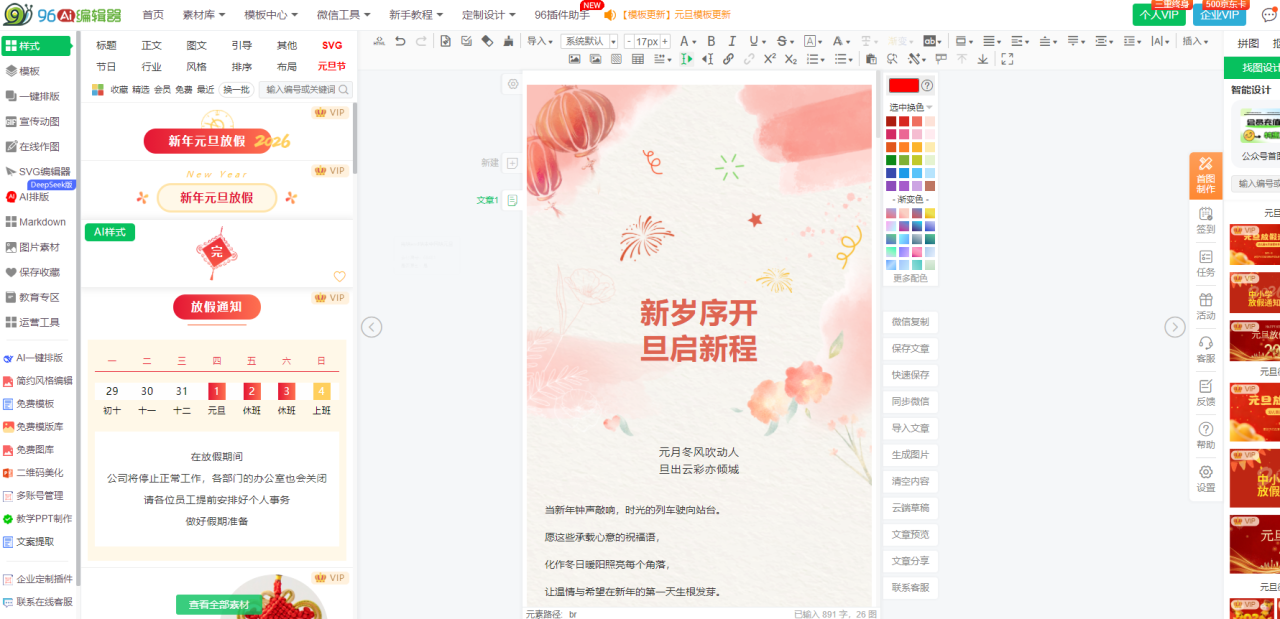Open the 签到 check-in icon
The width and height of the screenshot is (1280, 619).
(x=1205, y=219)
